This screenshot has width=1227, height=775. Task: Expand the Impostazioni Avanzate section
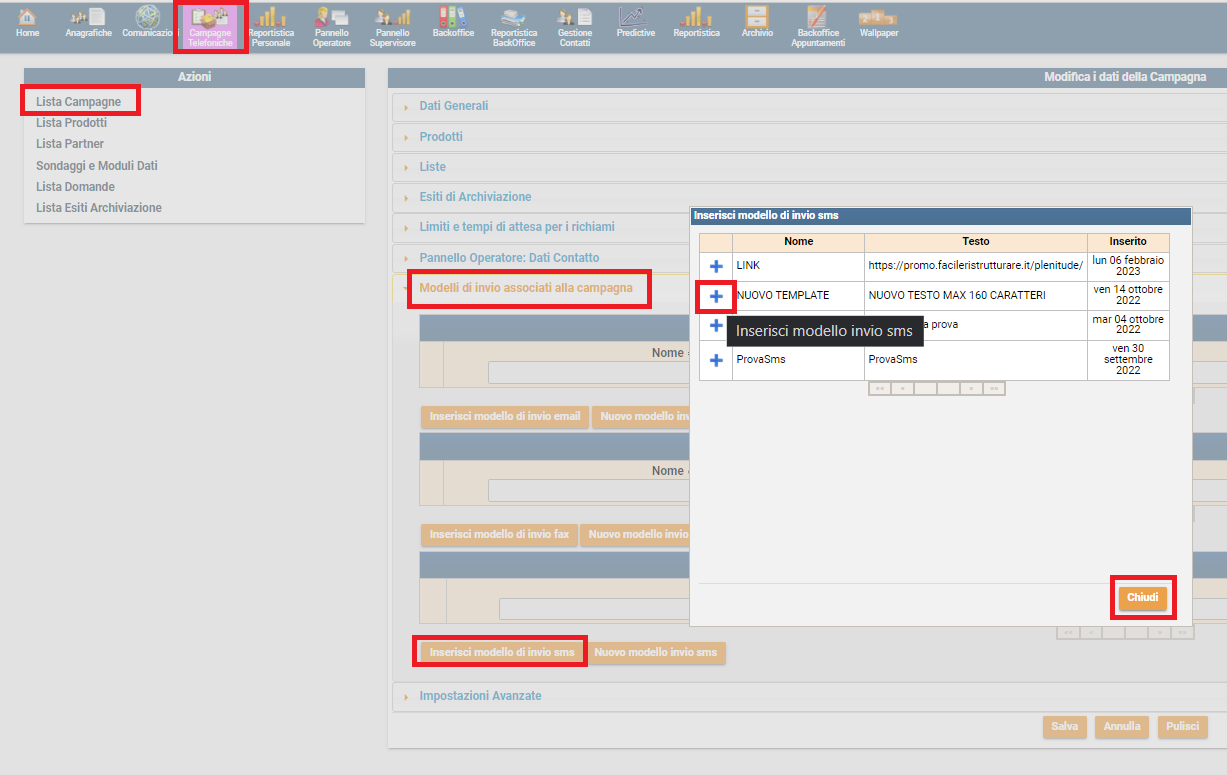click(480, 696)
